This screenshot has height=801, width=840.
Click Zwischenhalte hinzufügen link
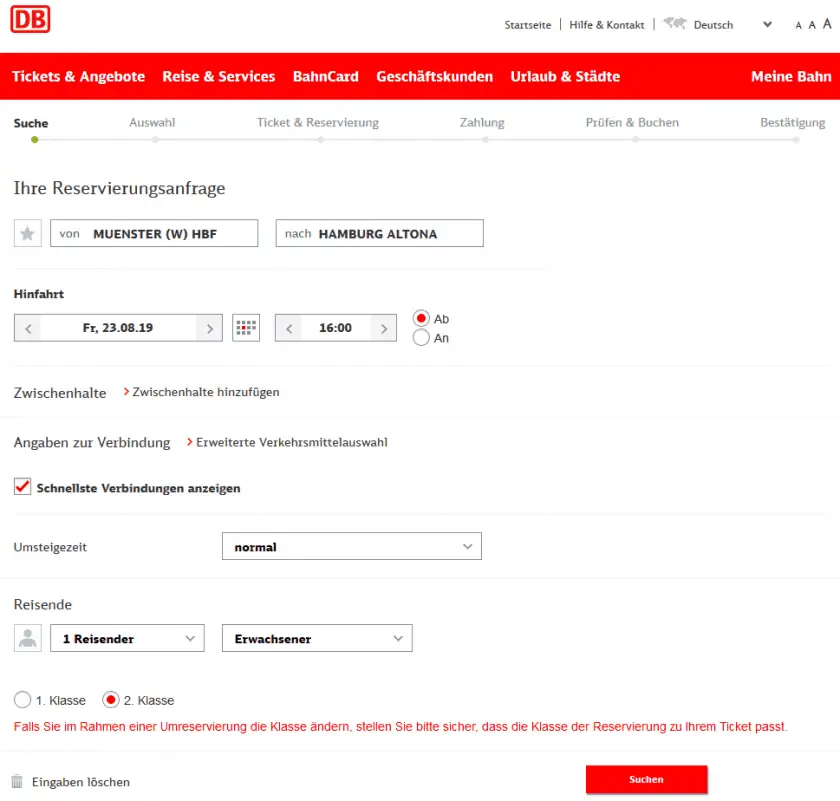[x=205, y=392]
